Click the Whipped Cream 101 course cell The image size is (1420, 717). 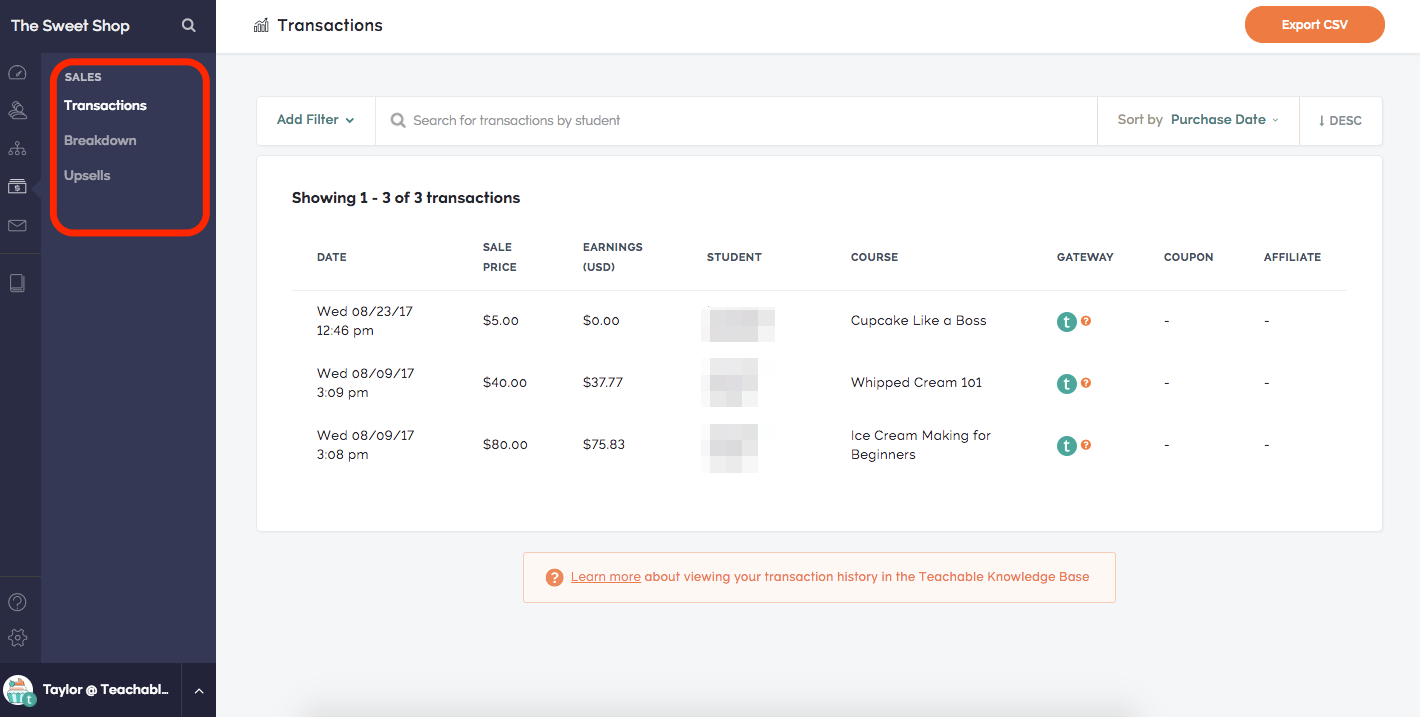(x=916, y=383)
